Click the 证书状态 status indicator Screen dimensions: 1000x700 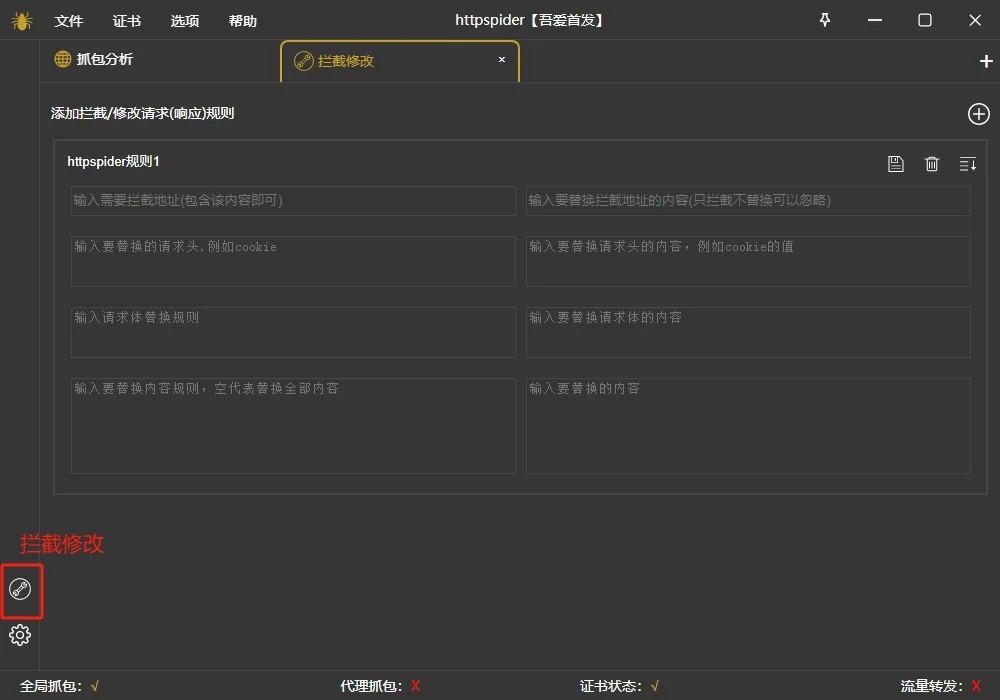click(619, 686)
